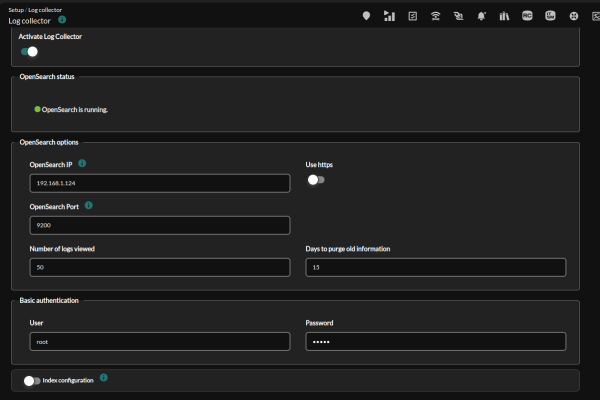Click the 'OpenSearch status' section heading
Viewport: 600px width, 400px height.
click(x=47, y=77)
